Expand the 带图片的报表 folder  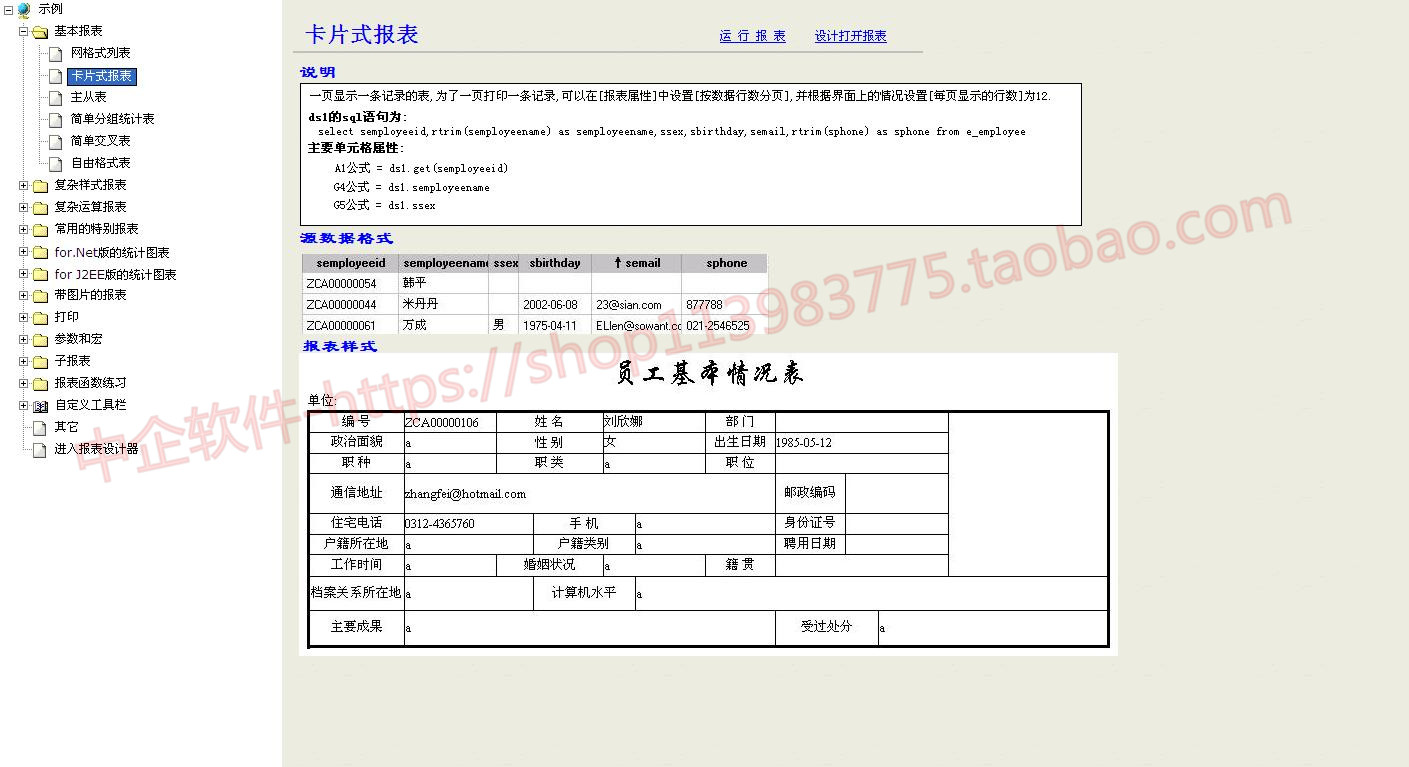(24, 295)
